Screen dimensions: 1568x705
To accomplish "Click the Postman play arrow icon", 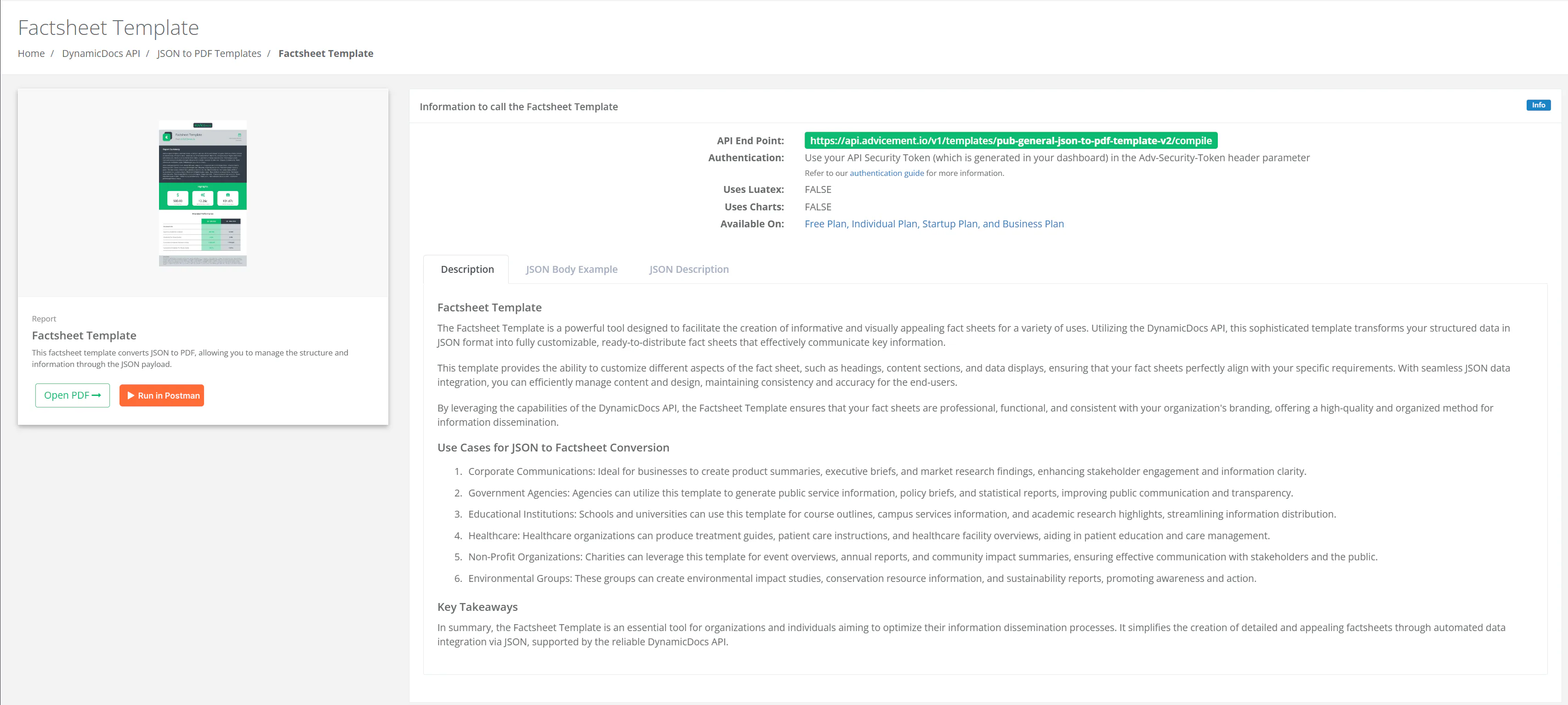I will click(x=131, y=395).
